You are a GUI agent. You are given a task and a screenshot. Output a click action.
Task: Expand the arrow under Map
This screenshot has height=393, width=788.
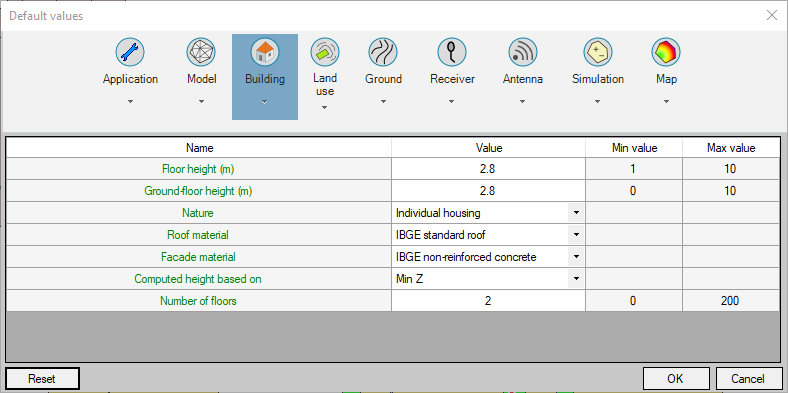tap(666, 102)
